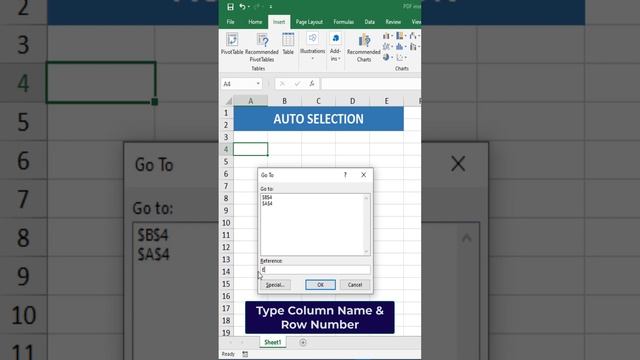Switch to the Data tab
This screenshot has width=640, height=360.
(x=370, y=22)
